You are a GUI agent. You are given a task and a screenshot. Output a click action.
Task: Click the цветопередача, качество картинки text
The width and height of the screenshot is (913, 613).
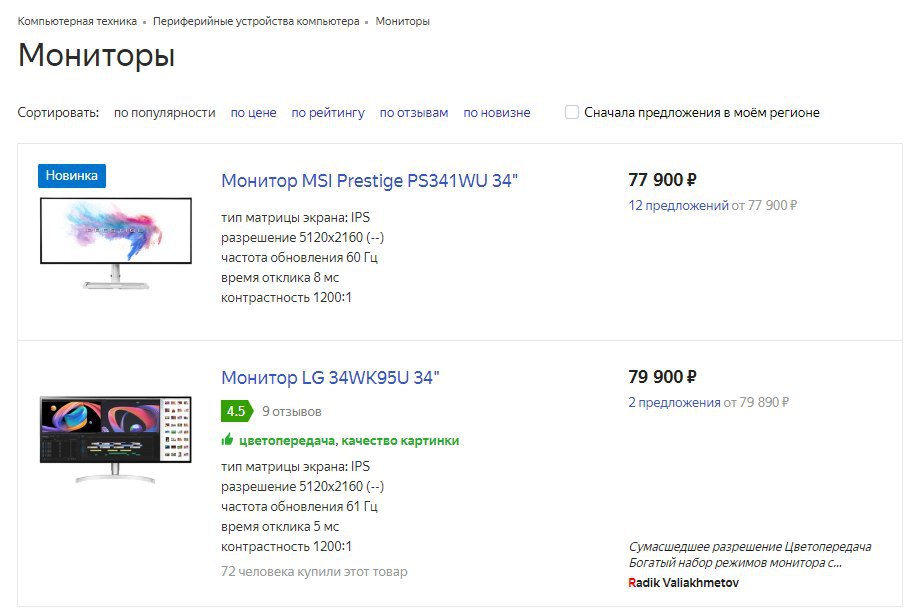click(x=349, y=441)
